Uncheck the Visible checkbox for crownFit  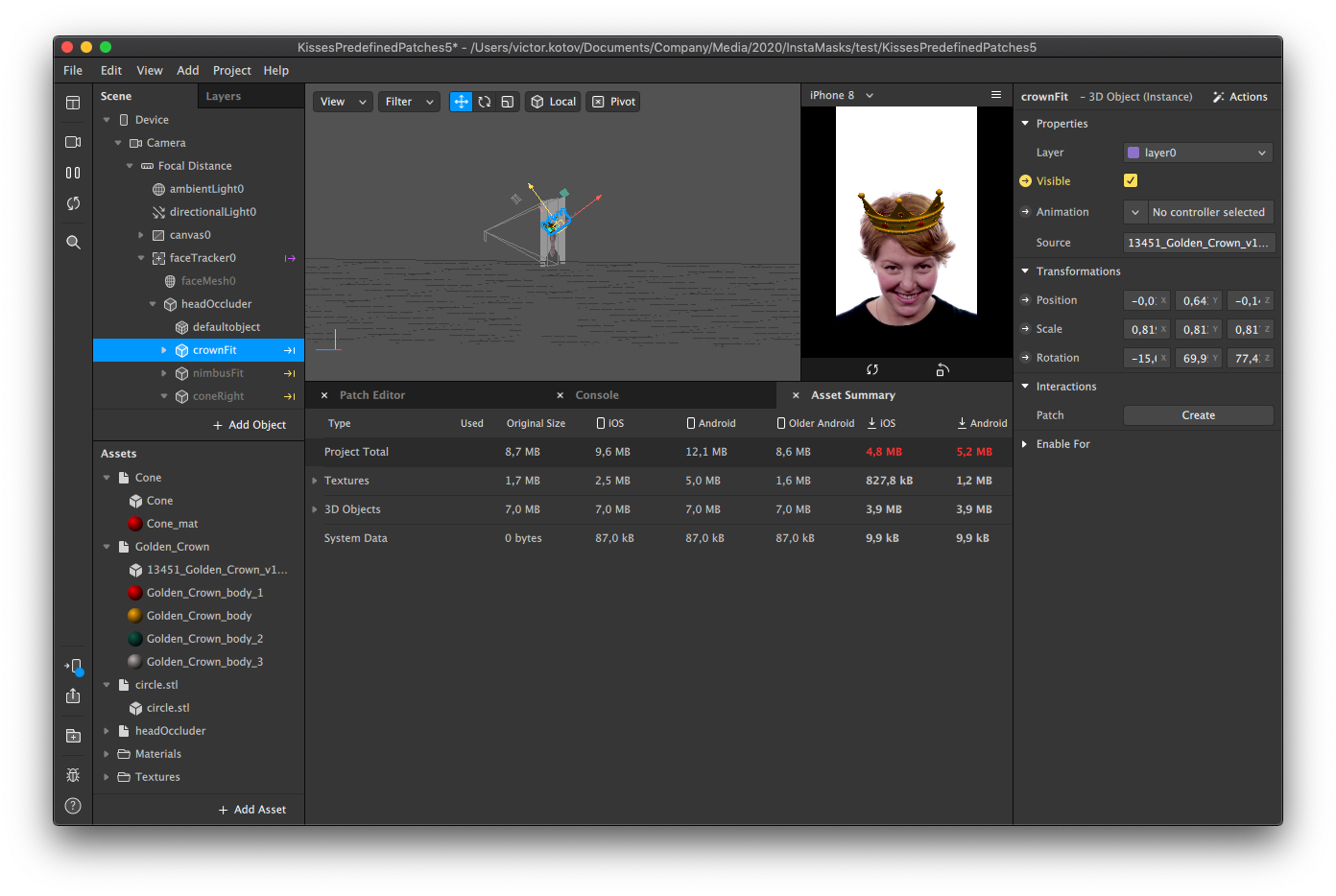click(x=1130, y=180)
